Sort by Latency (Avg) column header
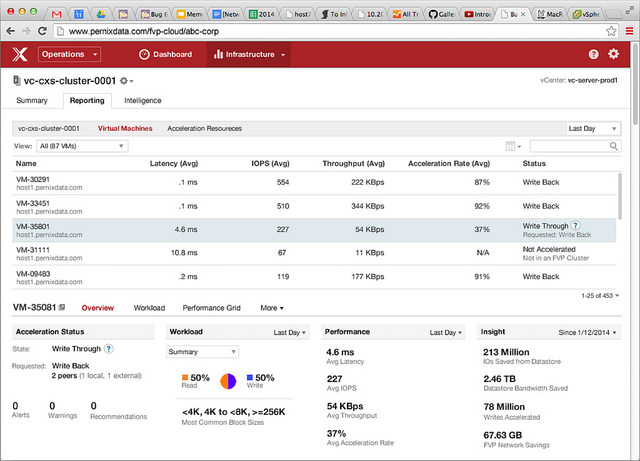The height and width of the screenshot is (461, 640). click(174, 163)
